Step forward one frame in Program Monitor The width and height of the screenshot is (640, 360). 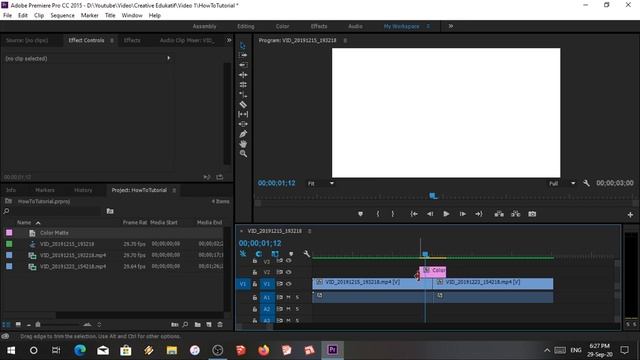pyautogui.click(x=462, y=214)
